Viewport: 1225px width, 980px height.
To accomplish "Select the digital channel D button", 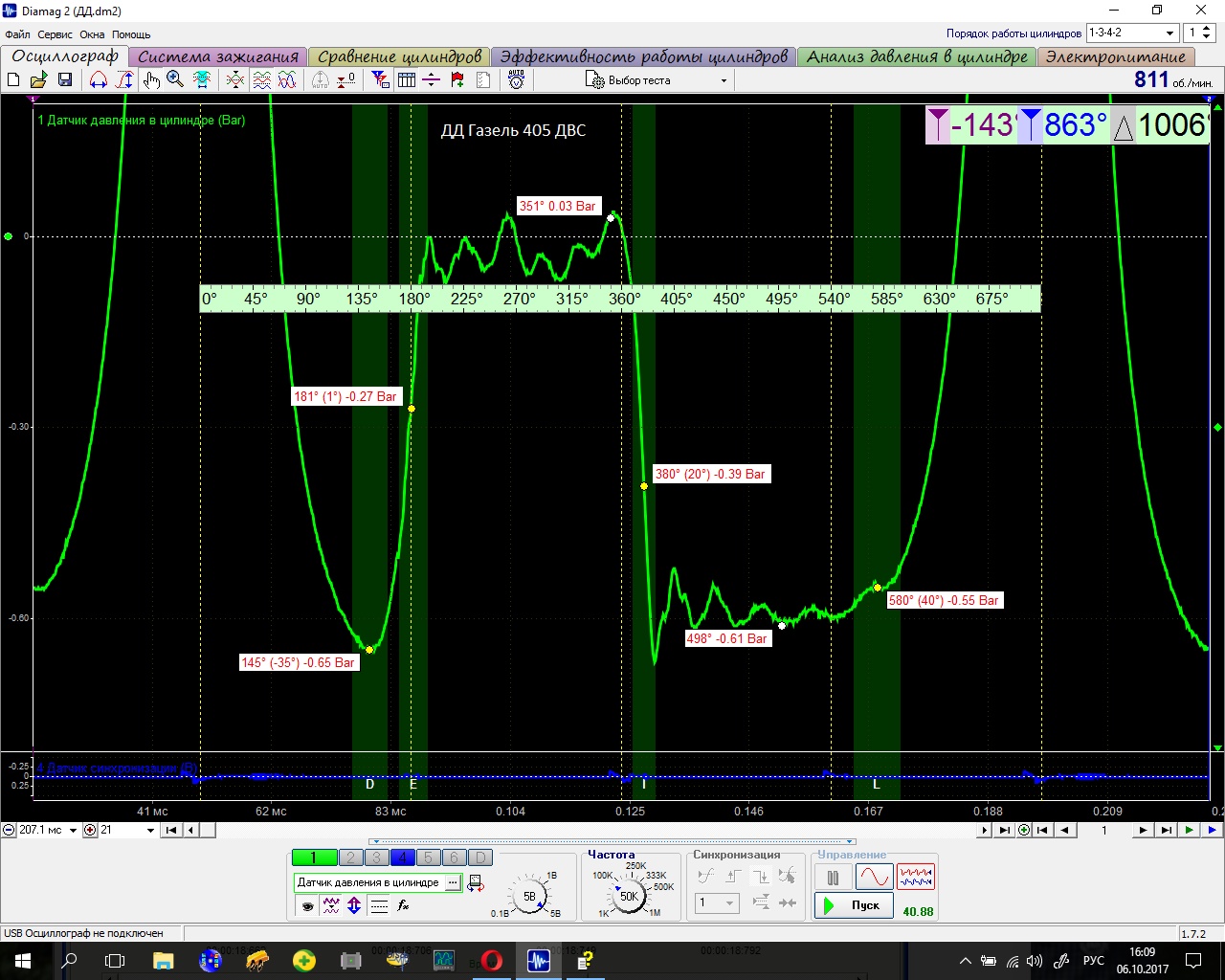I will (x=480, y=857).
